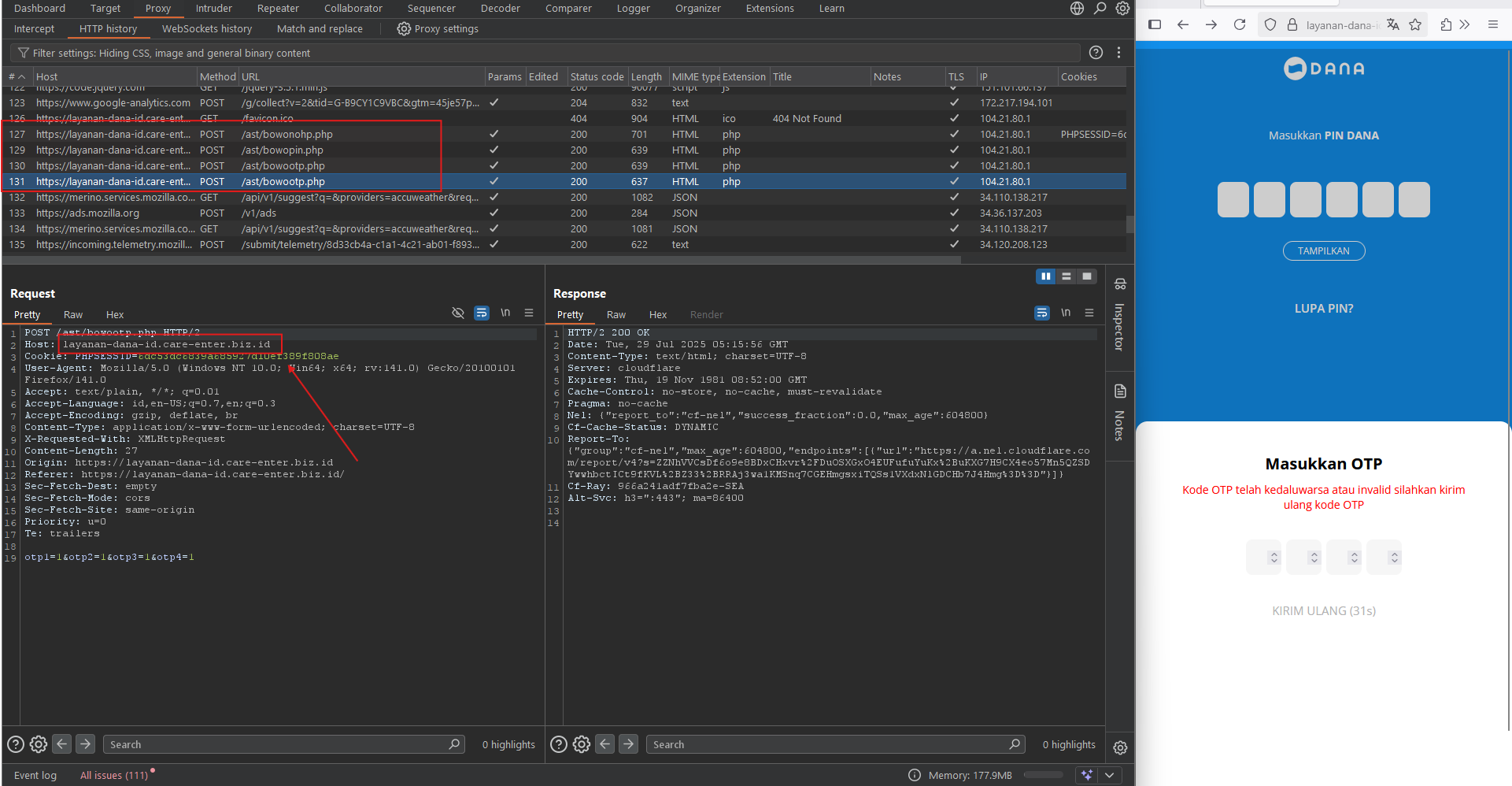Toggle line wrap in Response panel
Image resolution: width=1512 pixels, height=786 pixels.
coord(1042,313)
